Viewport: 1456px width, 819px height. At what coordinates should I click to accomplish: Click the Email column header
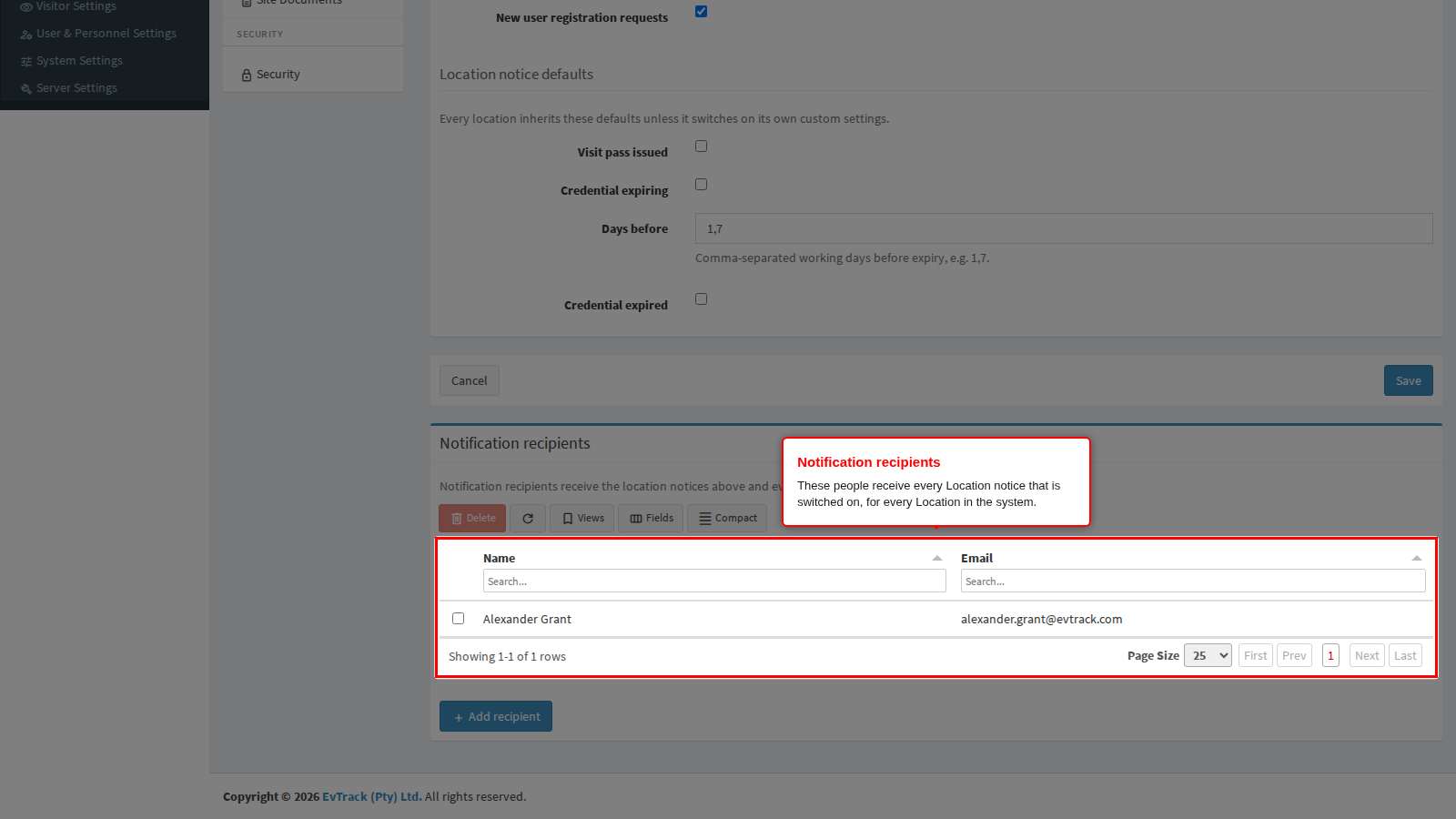pos(976,558)
